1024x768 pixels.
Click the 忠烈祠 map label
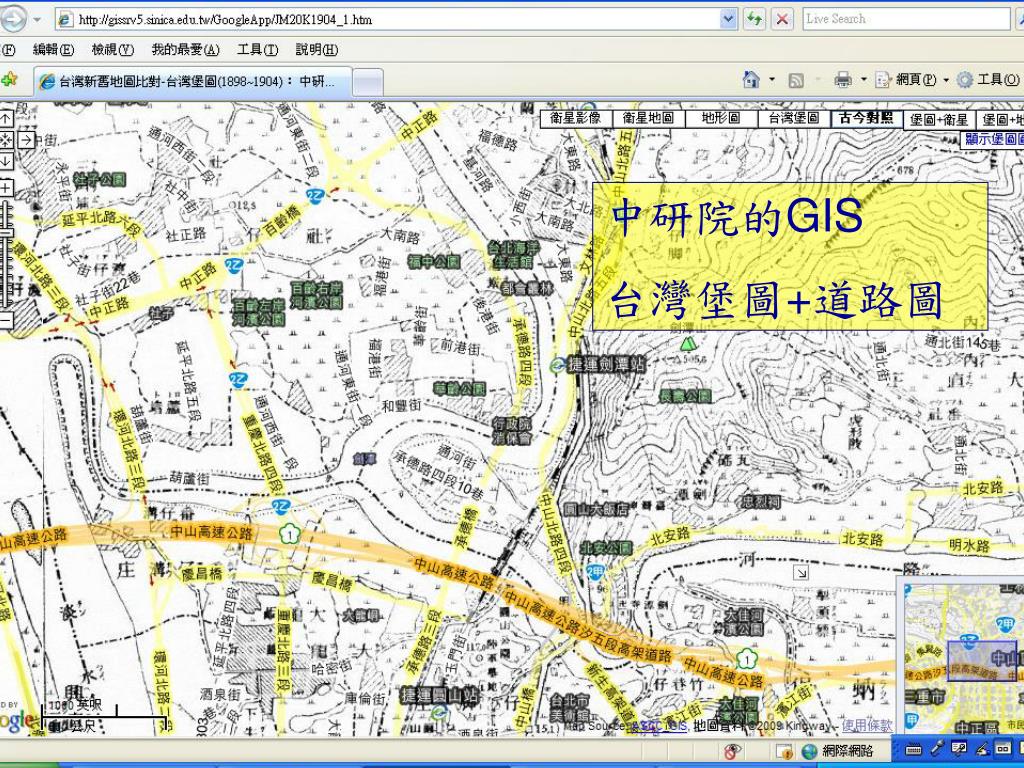tap(760, 502)
